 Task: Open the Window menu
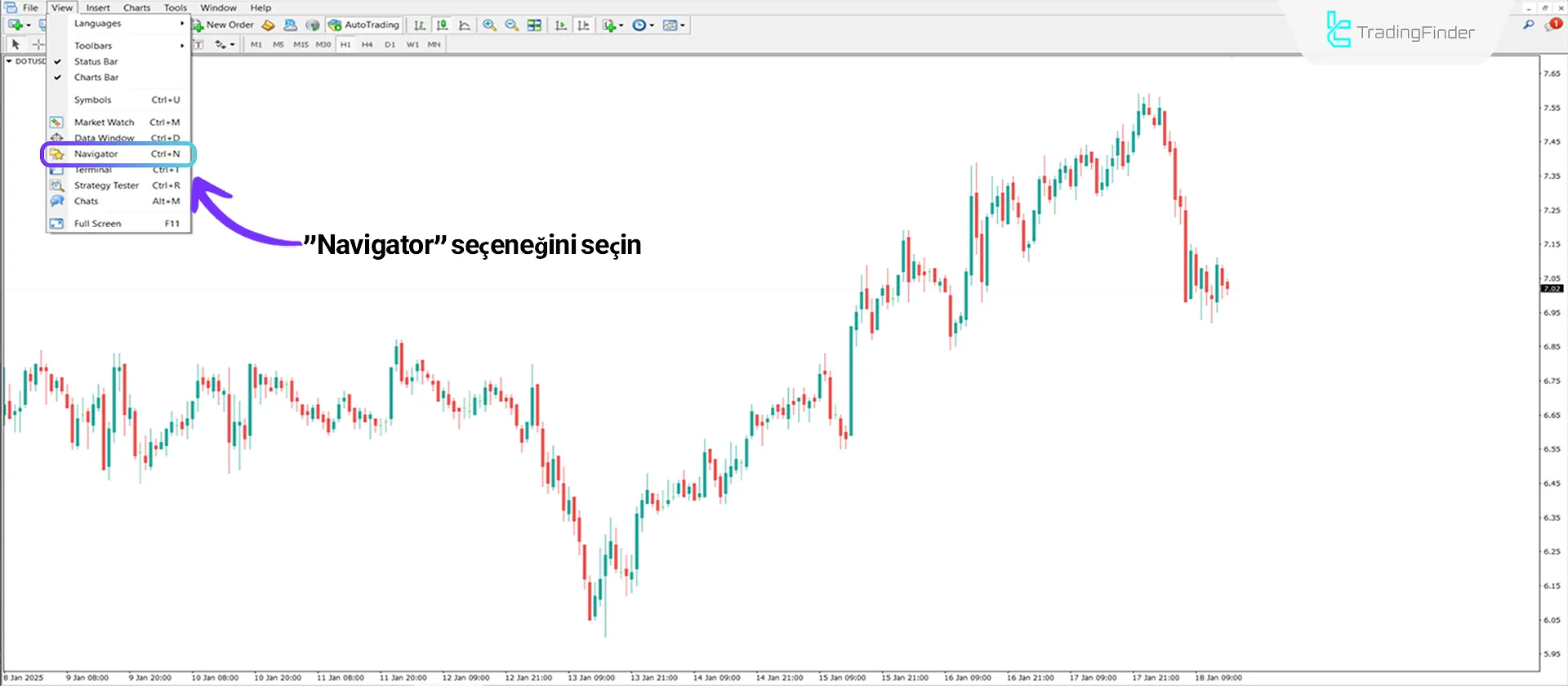click(218, 7)
